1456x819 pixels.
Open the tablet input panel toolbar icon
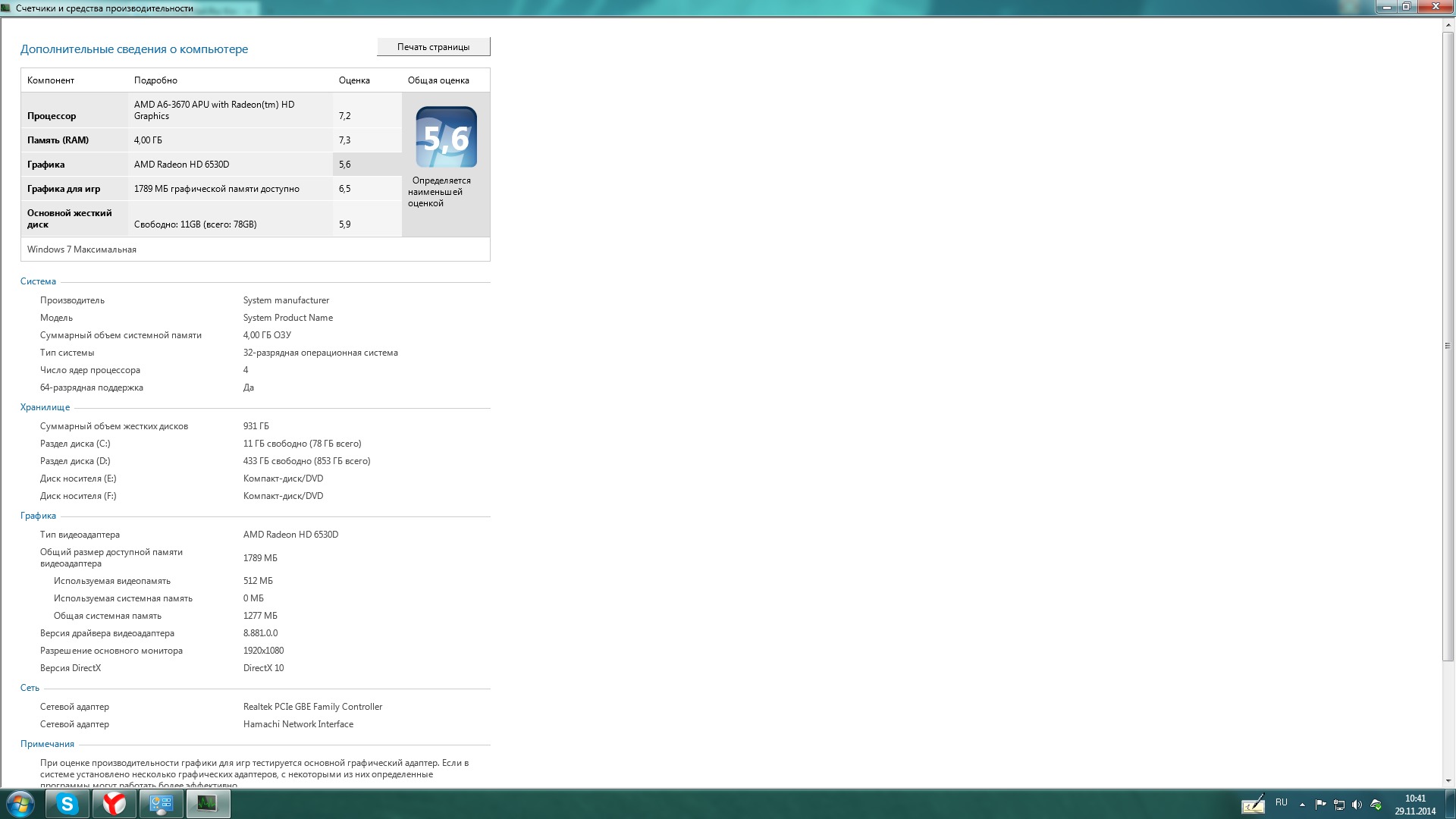(x=1253, y=804)
